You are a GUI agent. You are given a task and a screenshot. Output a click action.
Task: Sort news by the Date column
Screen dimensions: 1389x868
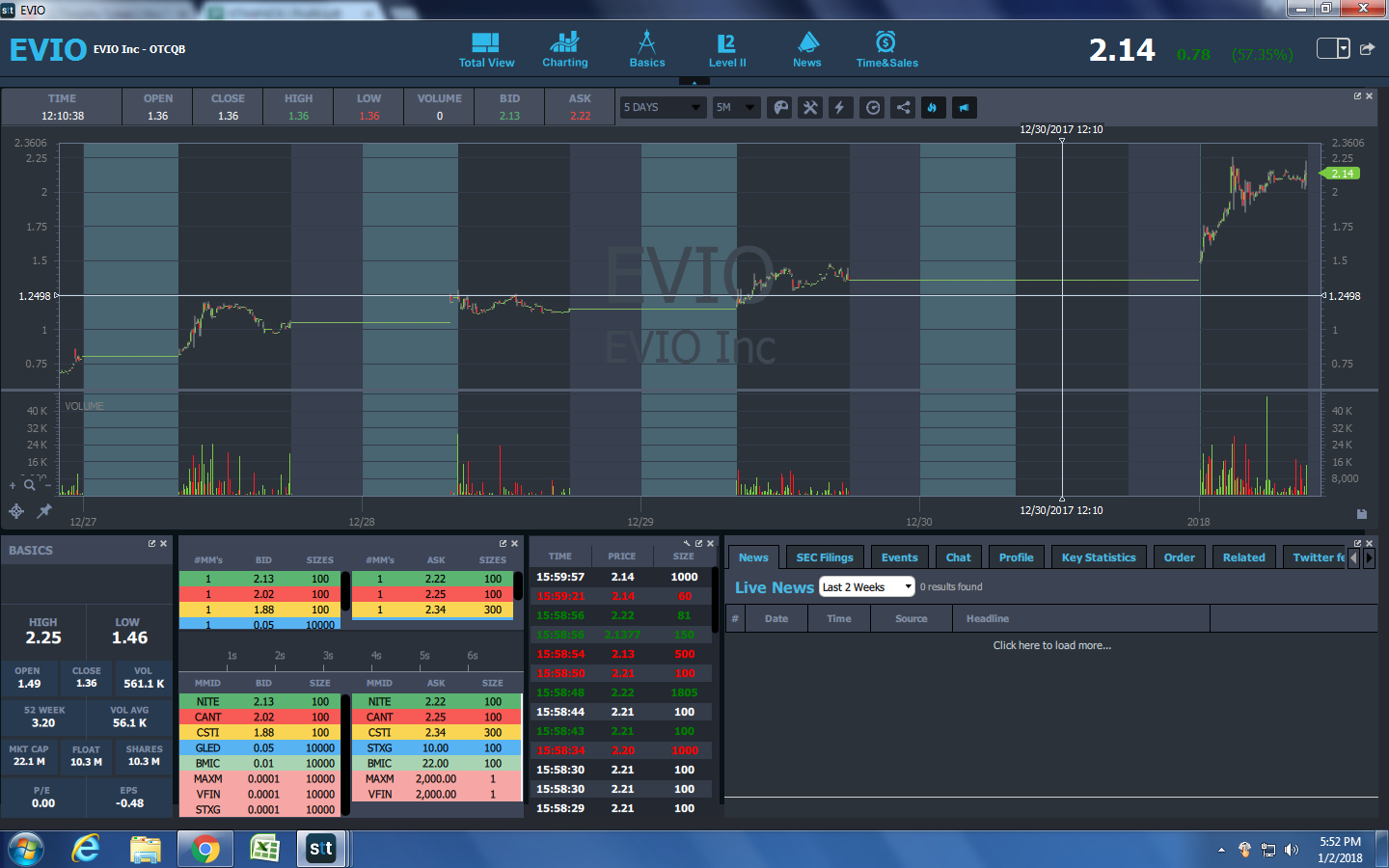776,618
